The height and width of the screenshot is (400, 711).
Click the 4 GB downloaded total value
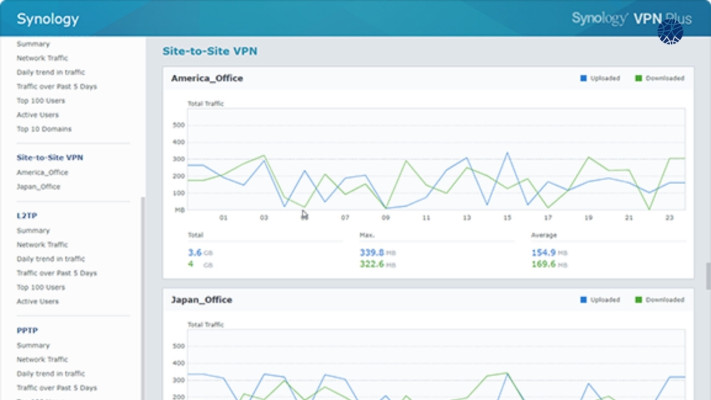200,264
